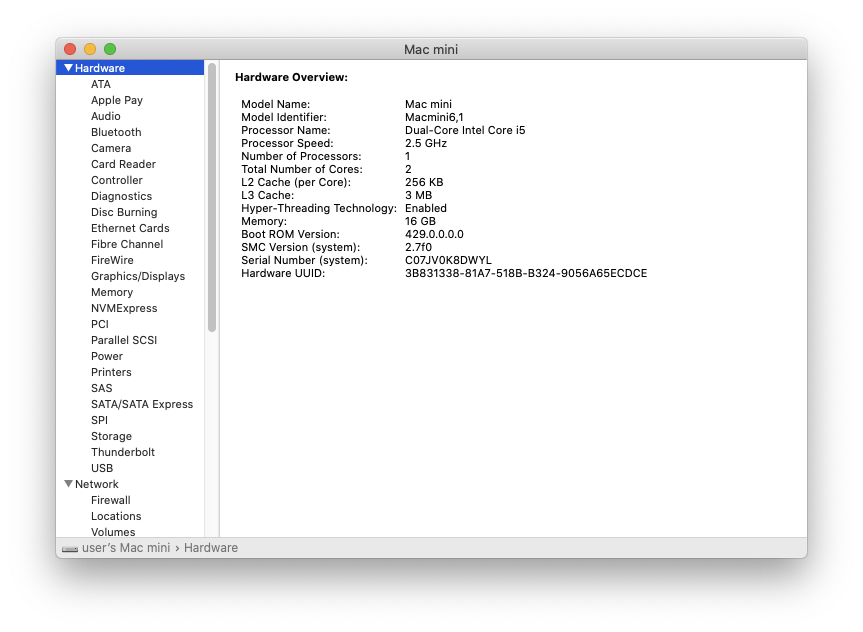Image resolution: width=863 pixels, height=632 pixels.
Task: Open the Memory section in the sidebar
Action: click(x=112, y=292)
